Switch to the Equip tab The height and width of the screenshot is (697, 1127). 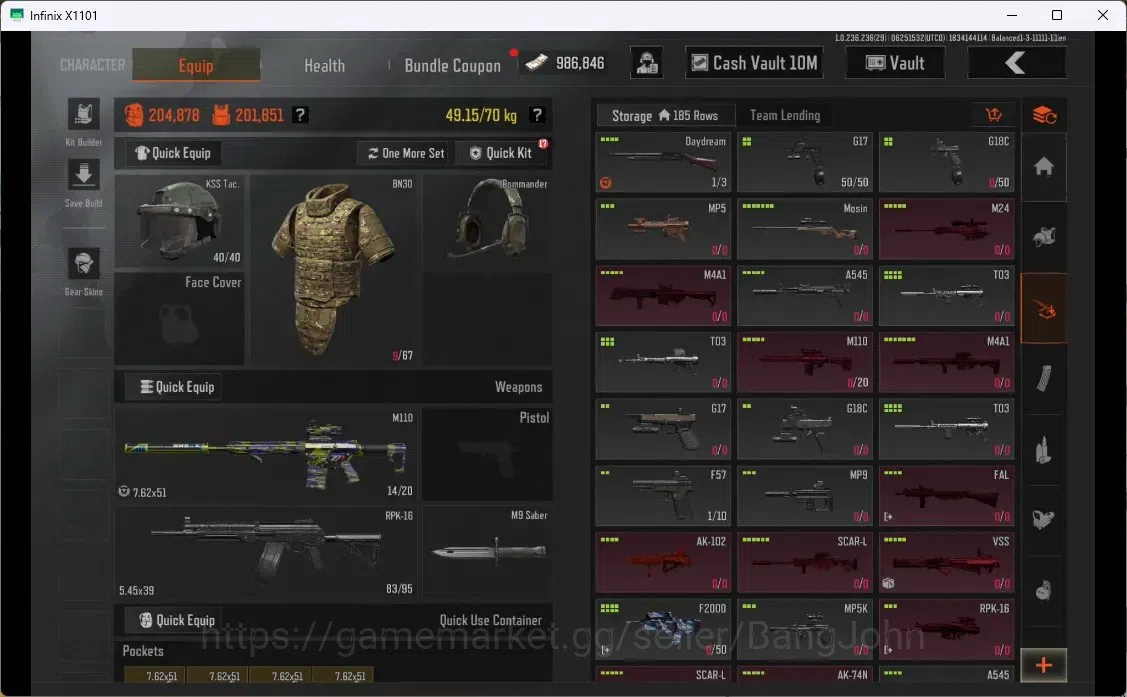(196, 65)
